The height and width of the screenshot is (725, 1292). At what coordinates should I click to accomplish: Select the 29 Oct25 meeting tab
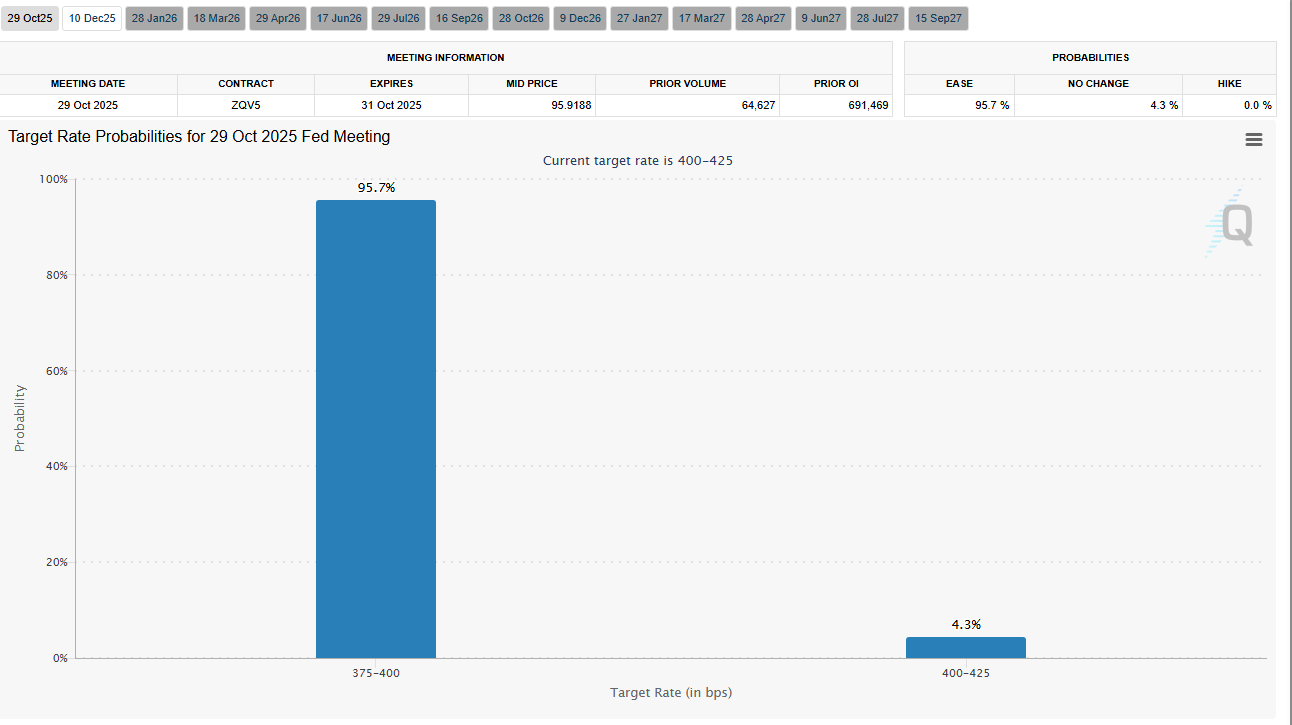coord(29,17)
